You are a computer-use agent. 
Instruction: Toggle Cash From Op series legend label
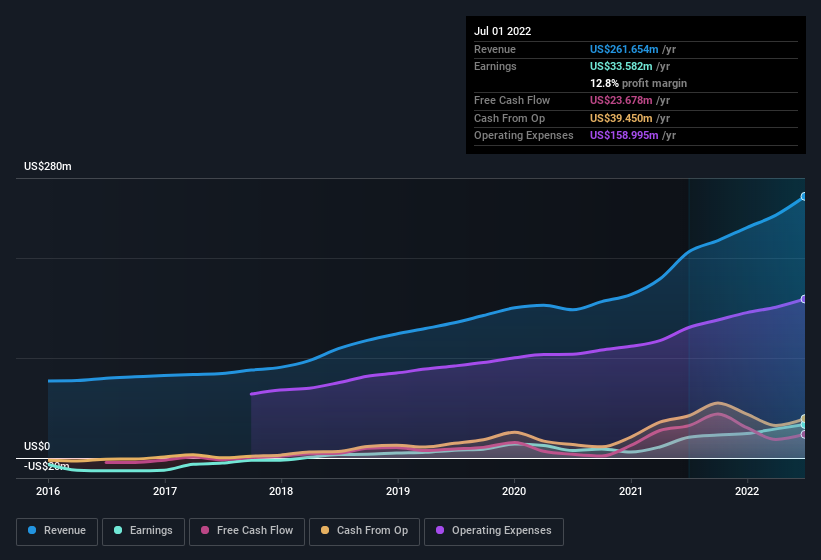click(372, 531)
